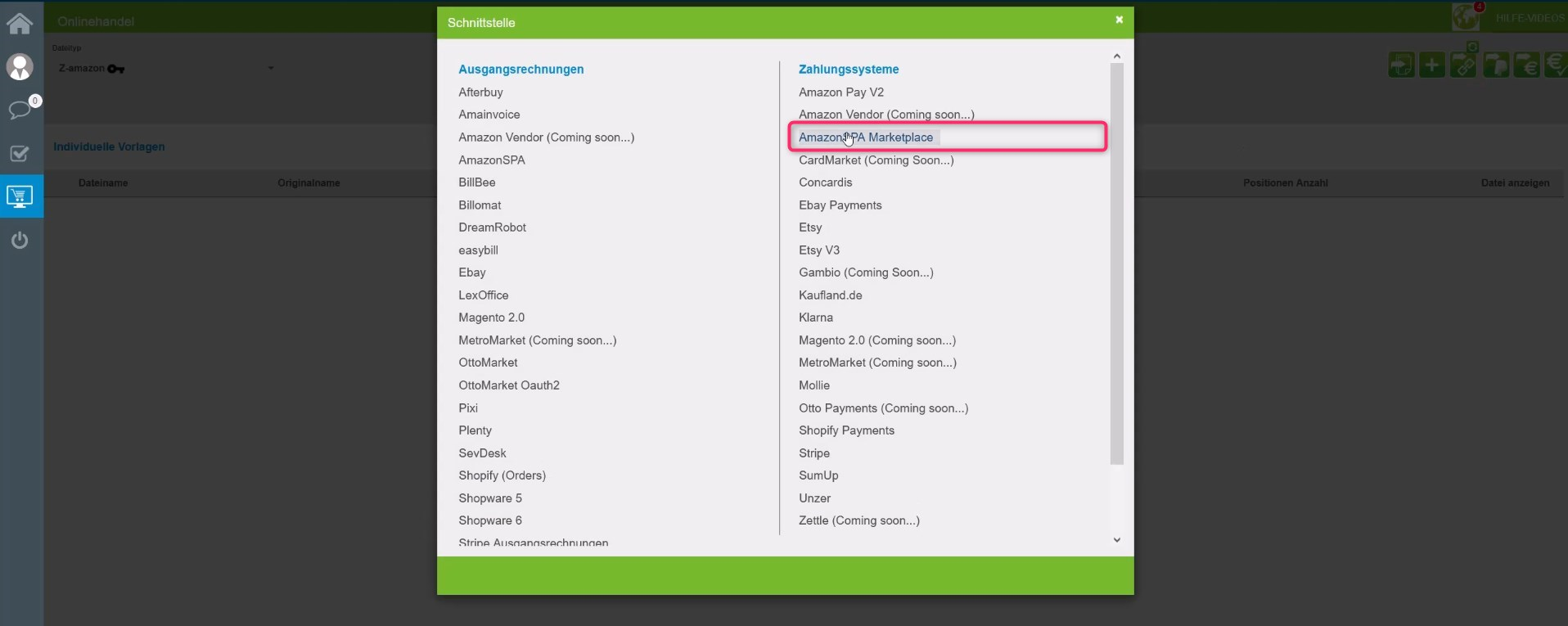
Task: Click plus add icon in toolbar
Action: click(x=1432, y=65)
